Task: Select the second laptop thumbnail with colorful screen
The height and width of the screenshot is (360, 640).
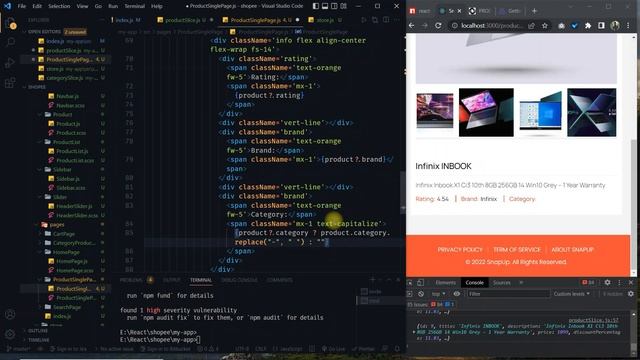Action: [486, 112]
